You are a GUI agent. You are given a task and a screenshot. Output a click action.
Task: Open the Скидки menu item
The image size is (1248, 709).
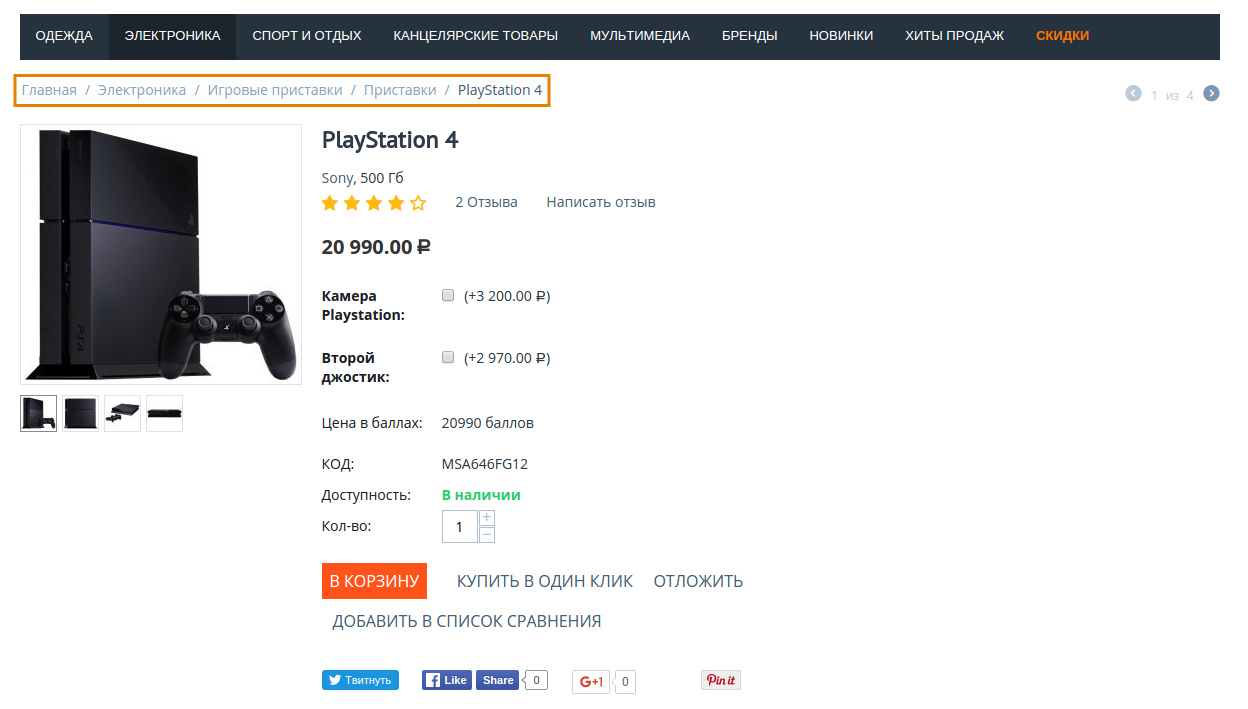(x=1062, y=36)
